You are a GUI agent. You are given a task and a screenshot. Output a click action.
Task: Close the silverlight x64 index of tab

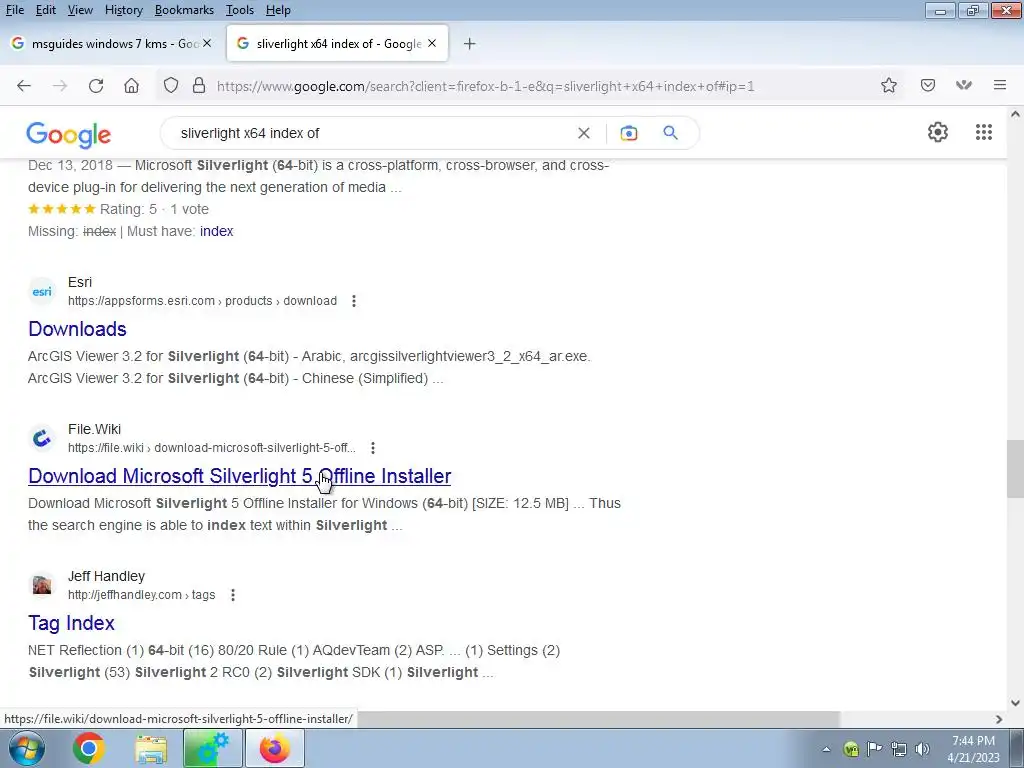point(432,43)
